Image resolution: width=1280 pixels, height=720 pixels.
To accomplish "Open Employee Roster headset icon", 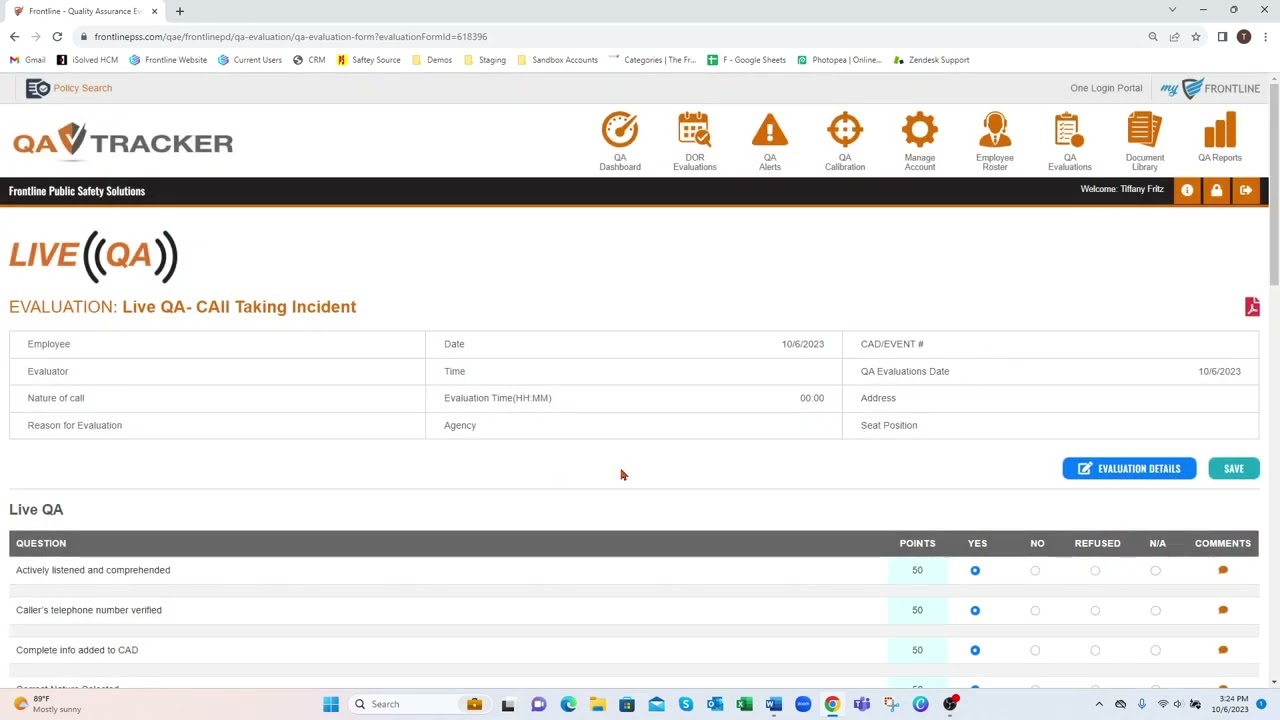I will (995, 130).
